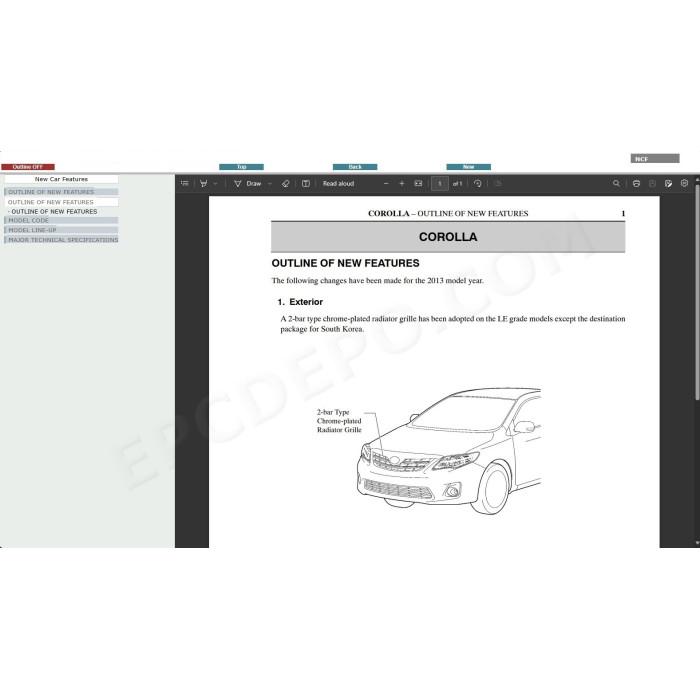Open the PDF search magnifier icon

coord(617,183)
